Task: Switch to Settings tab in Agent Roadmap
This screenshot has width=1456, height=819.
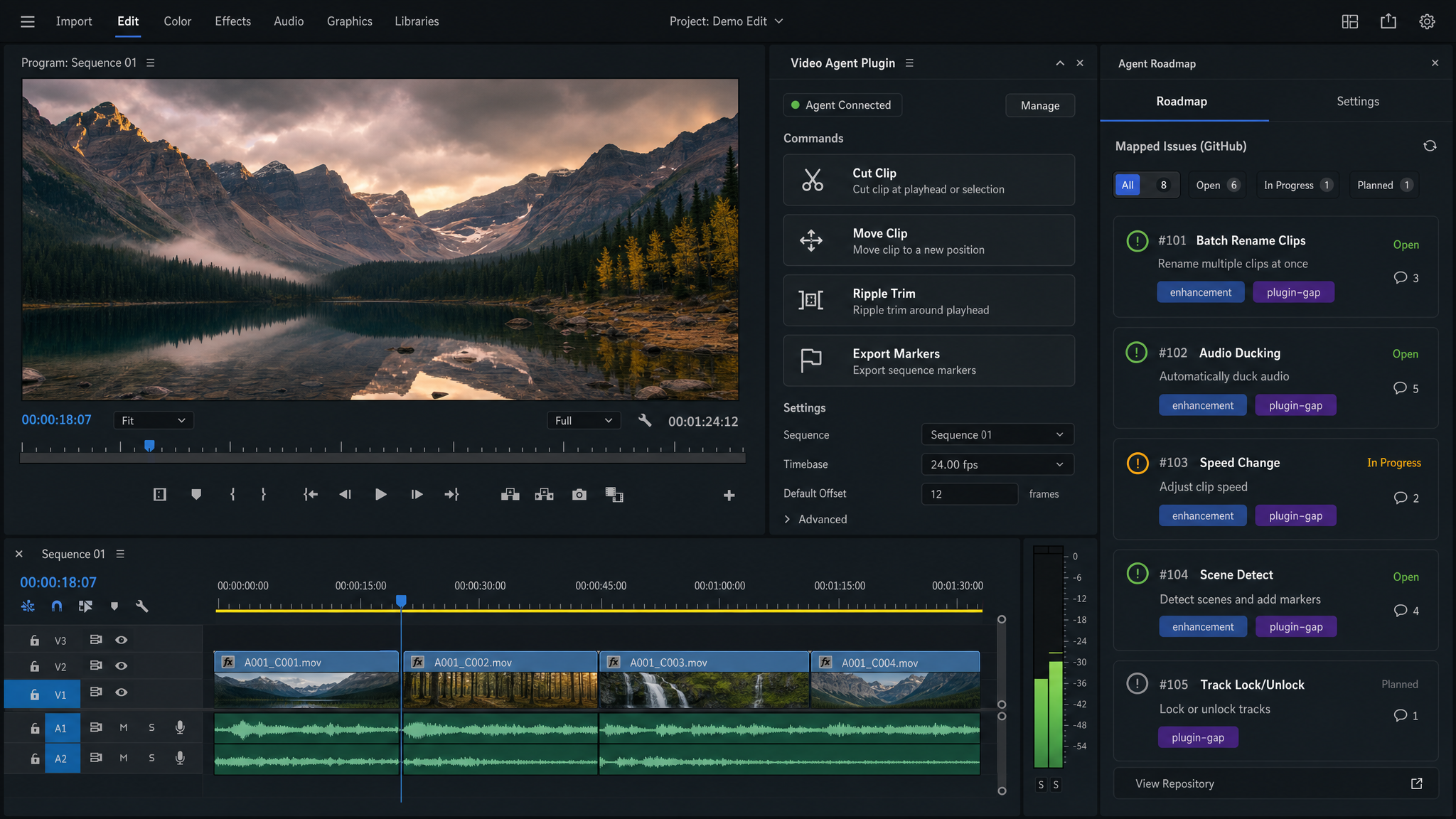Action: coord(1357,101)
